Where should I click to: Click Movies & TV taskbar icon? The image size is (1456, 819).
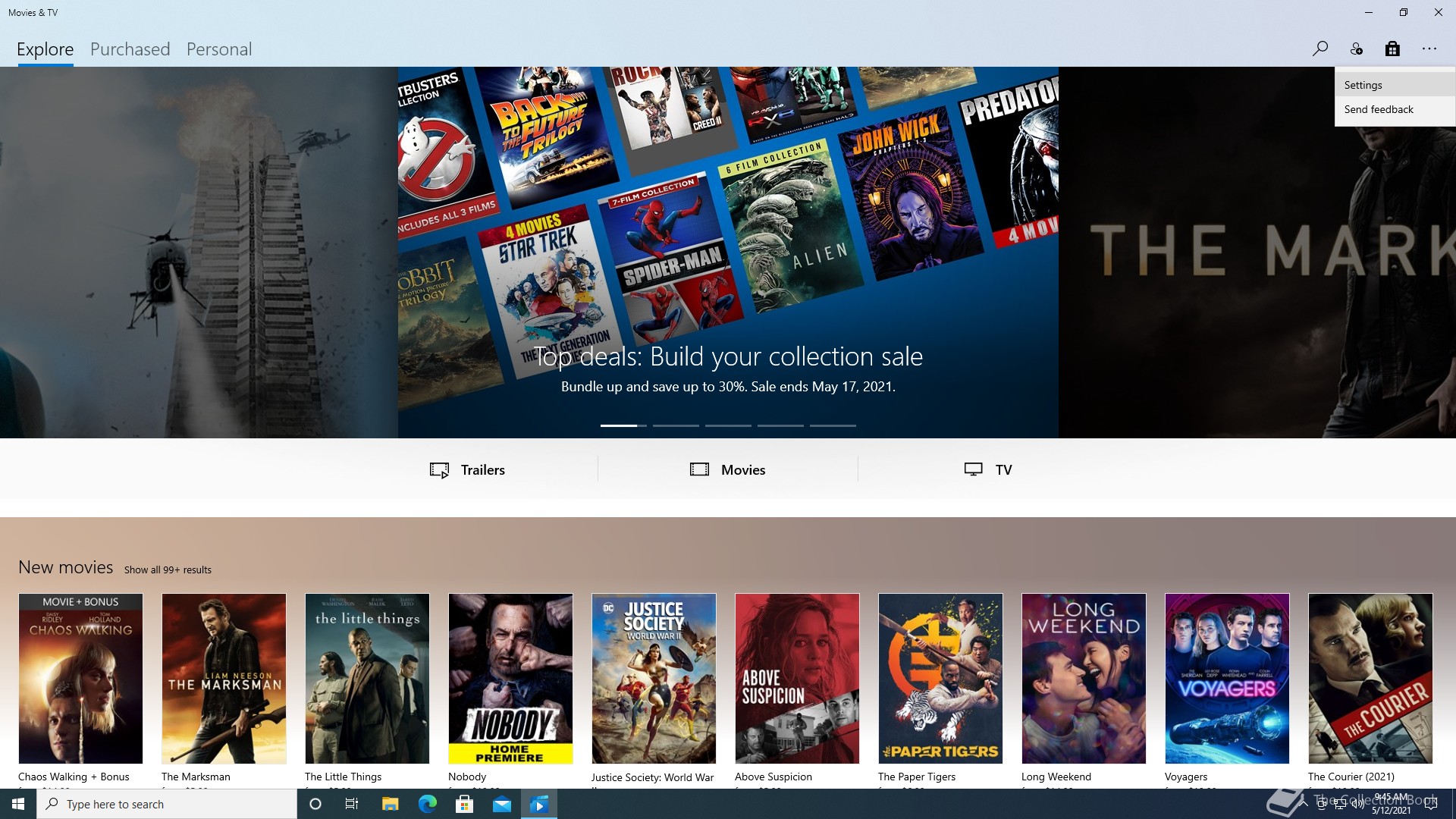click(539, 804)
